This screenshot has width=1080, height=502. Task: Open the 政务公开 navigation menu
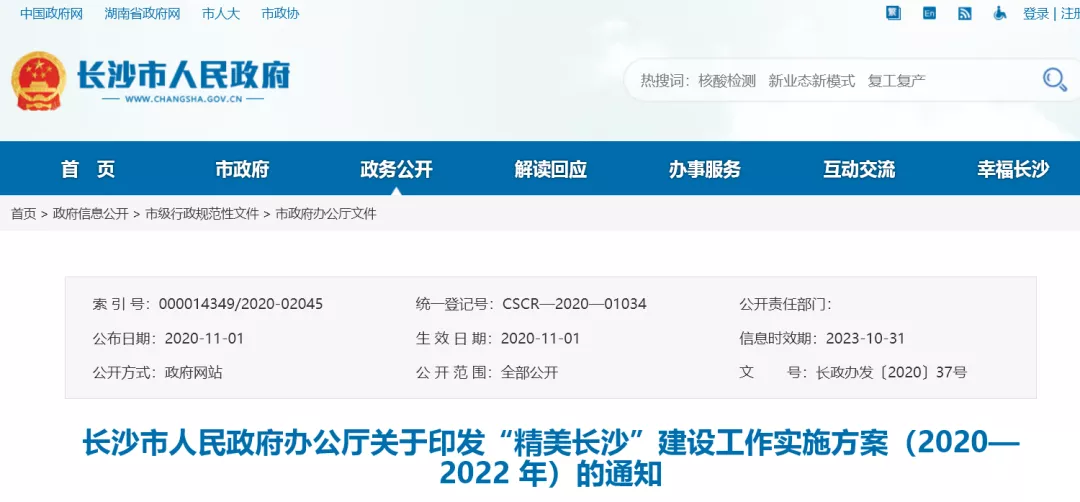[396, 169]
